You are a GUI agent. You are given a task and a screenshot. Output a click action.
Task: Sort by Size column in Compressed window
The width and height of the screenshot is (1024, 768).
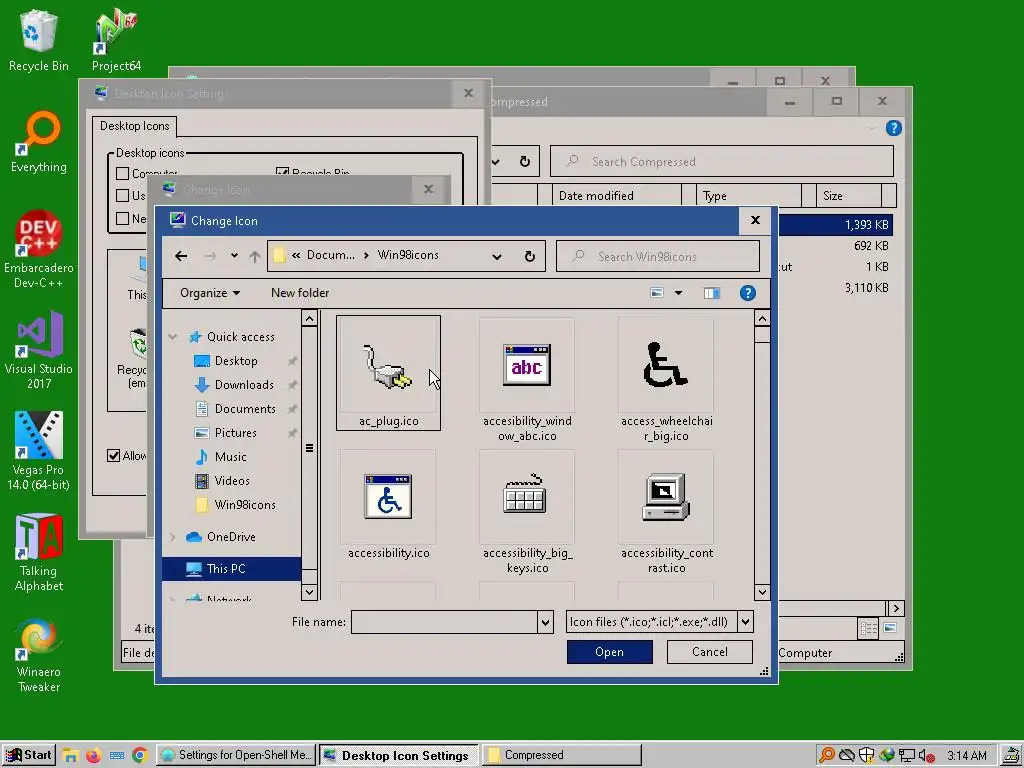pyautogui.click(x=849, y=196)
